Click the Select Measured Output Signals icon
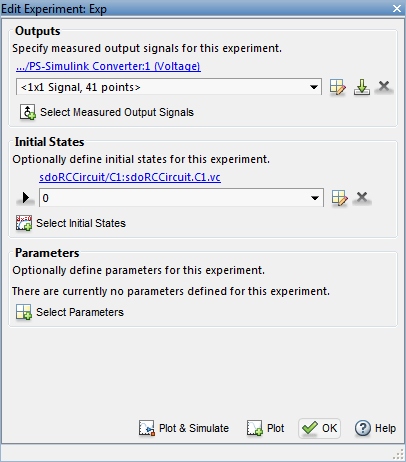Image resolution: width=406 pixels, height=462 pixels. coord(28,112)
